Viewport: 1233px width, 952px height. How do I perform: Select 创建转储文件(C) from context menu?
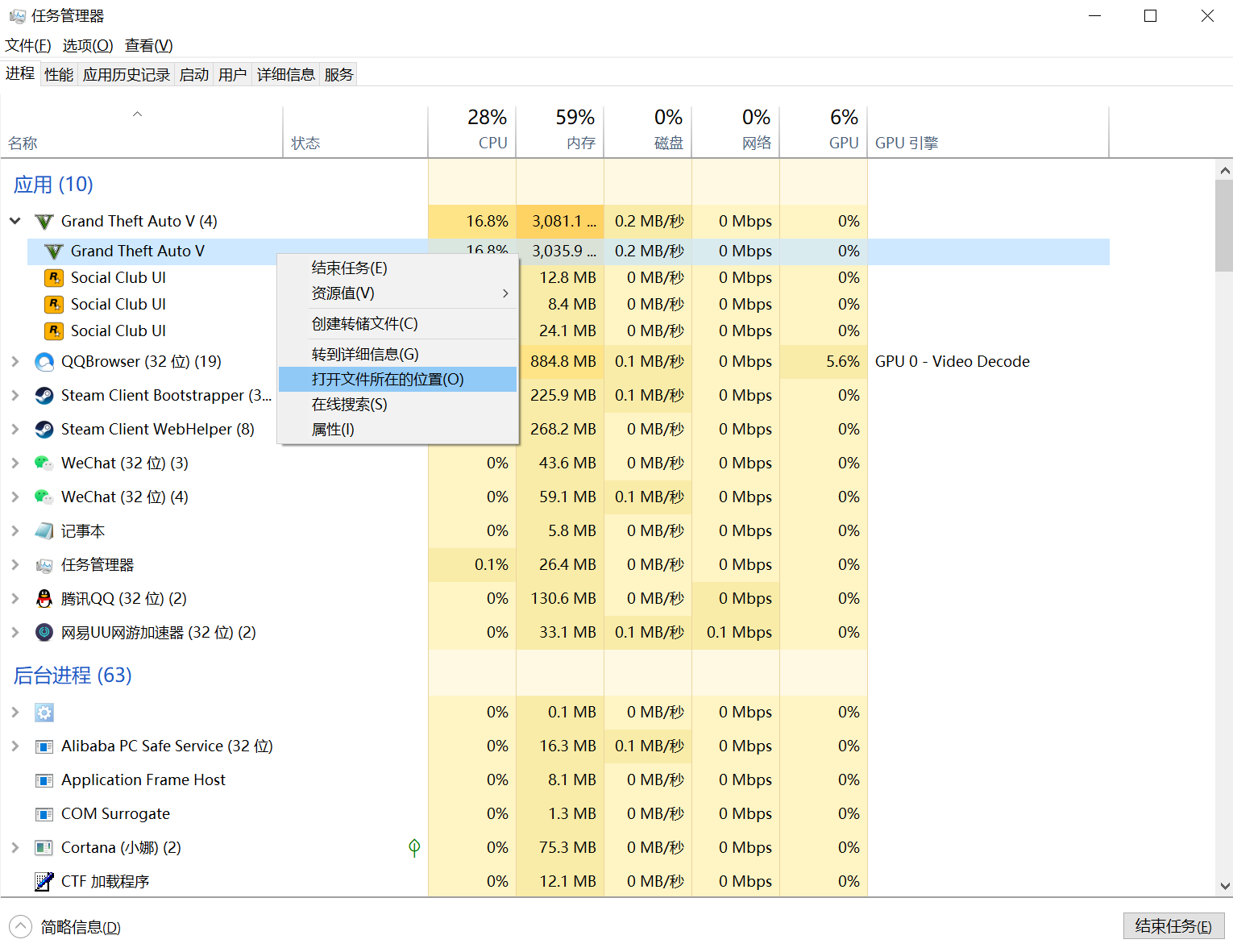click(397, 324)
